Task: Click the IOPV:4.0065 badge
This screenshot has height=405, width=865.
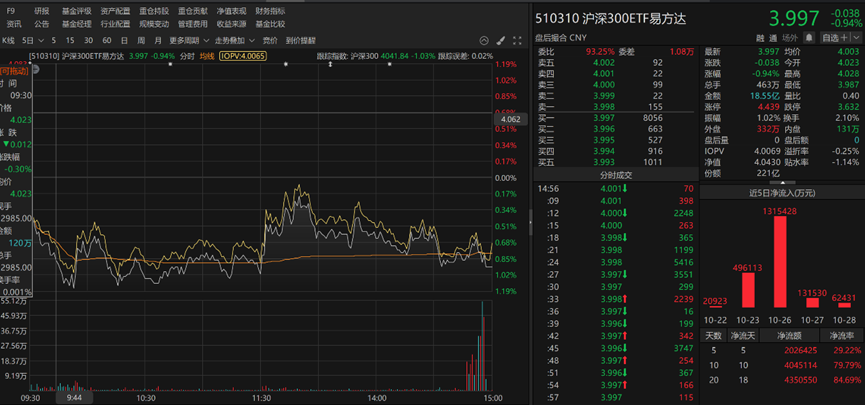Action: pyautogui.click(x=243, y=56)
